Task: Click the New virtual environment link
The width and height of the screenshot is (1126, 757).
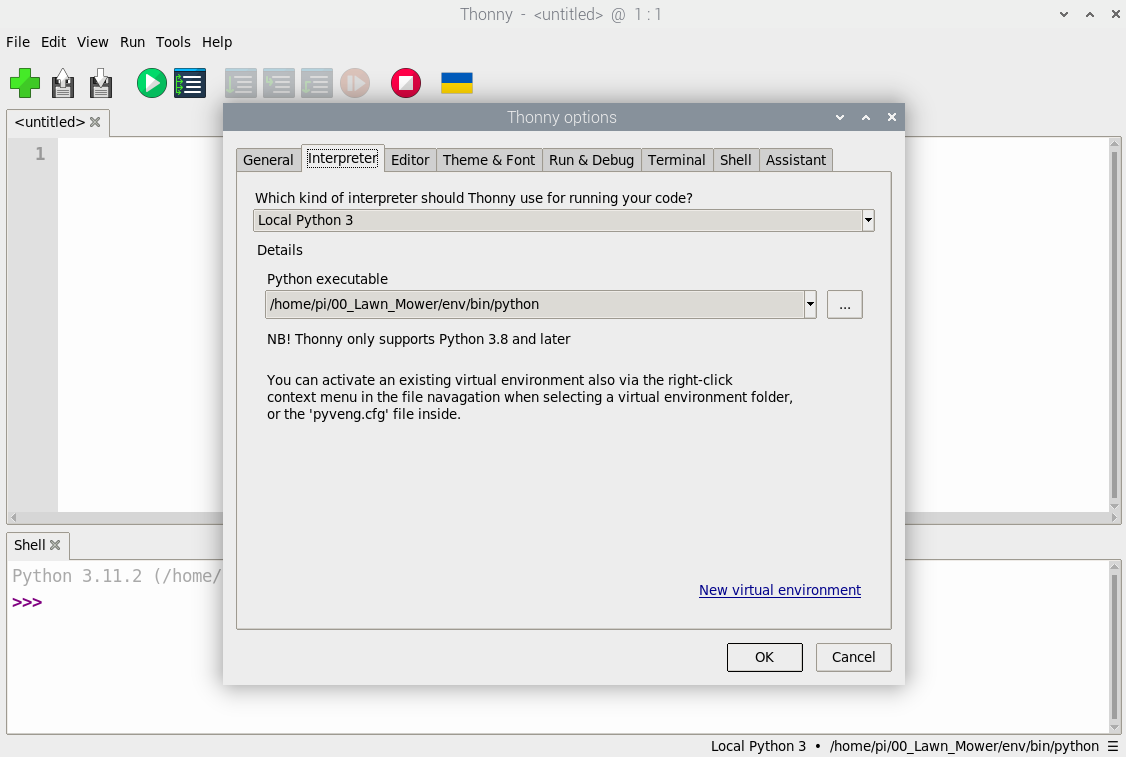Action: [780, 590]
